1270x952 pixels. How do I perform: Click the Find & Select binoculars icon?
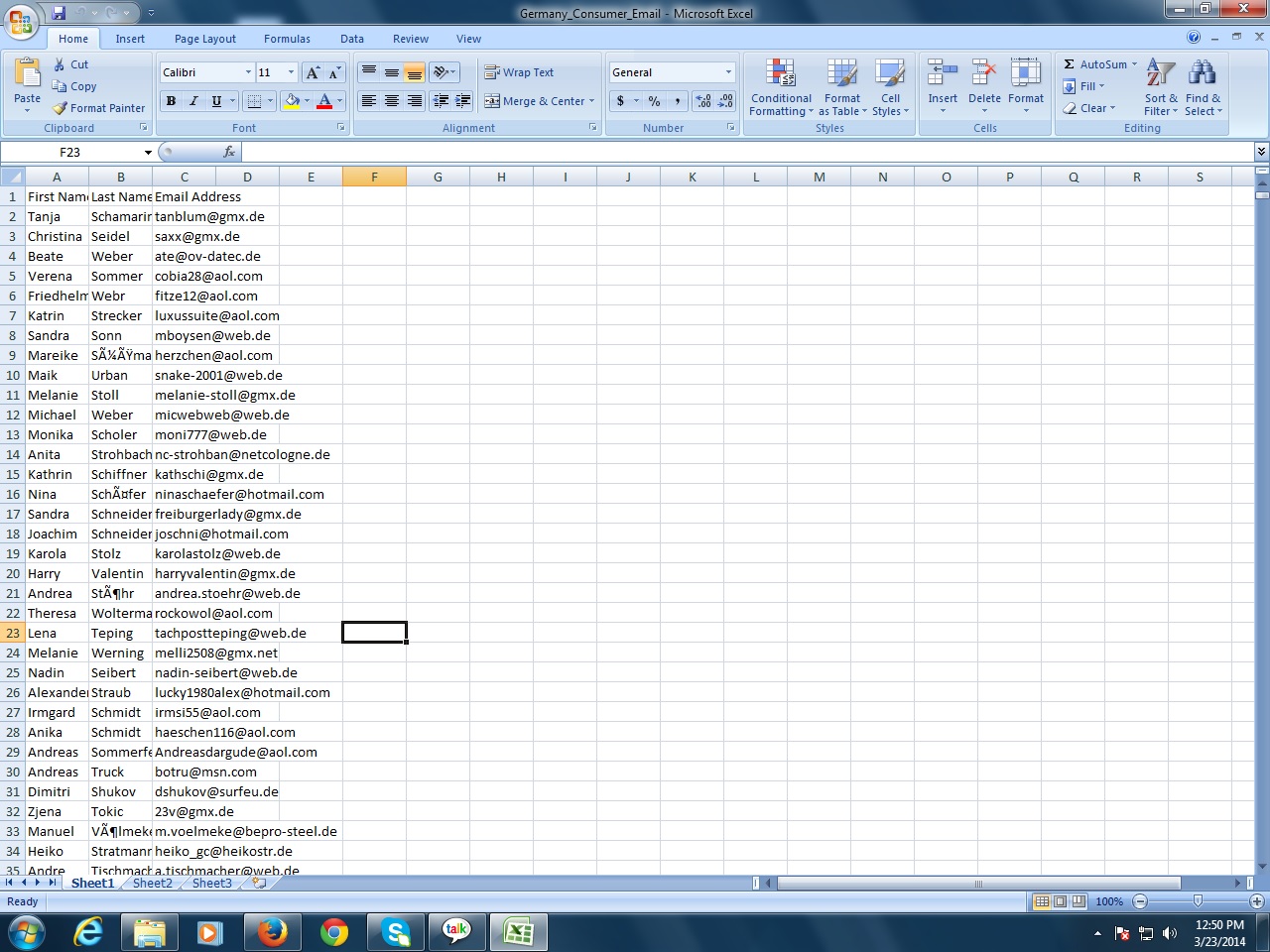point(1202,73)
